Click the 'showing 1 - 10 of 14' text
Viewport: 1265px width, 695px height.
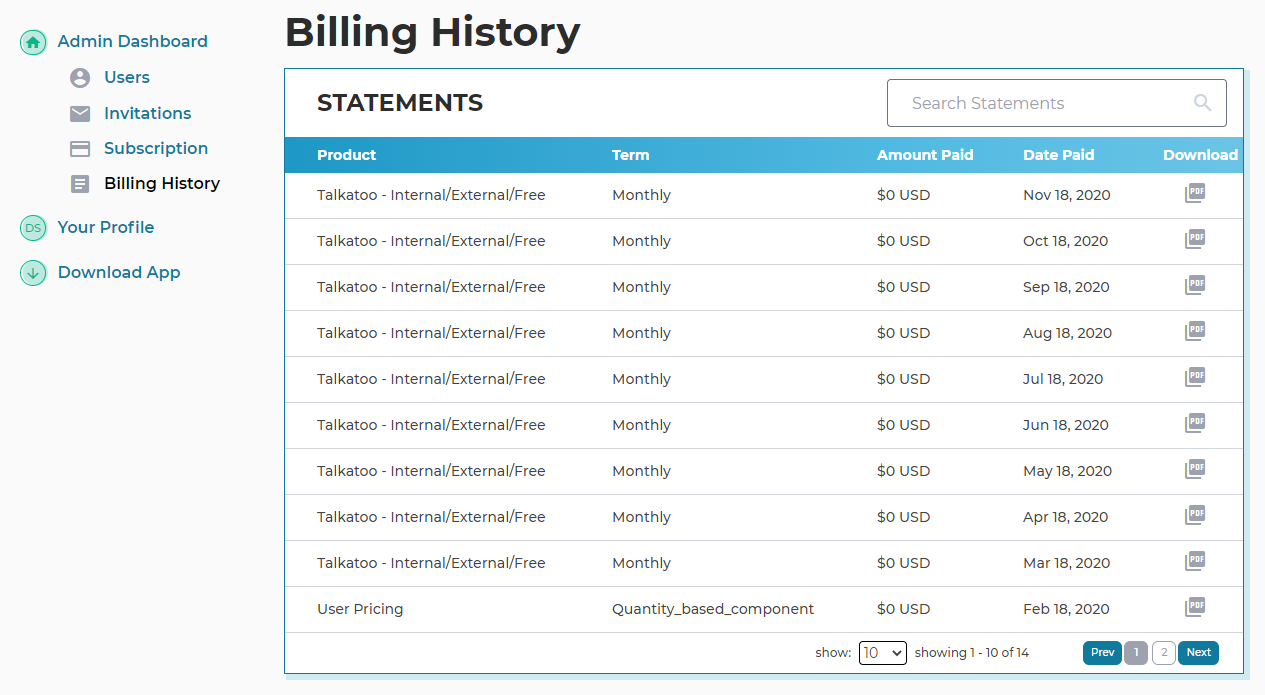click(x=972, y=653)
